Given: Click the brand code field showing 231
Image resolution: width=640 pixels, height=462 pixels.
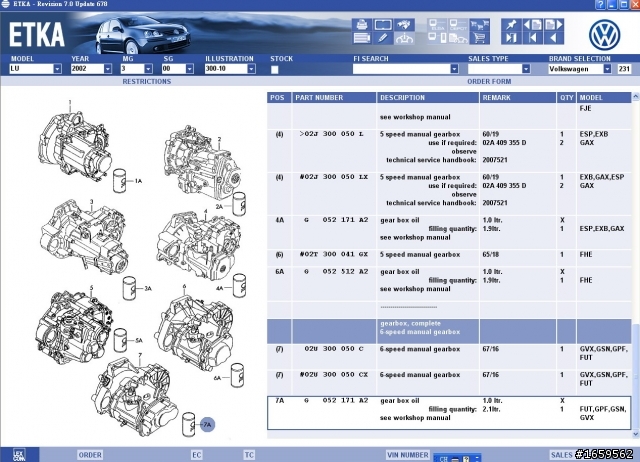Looking at the screenshot, I should tap(624, 69).
